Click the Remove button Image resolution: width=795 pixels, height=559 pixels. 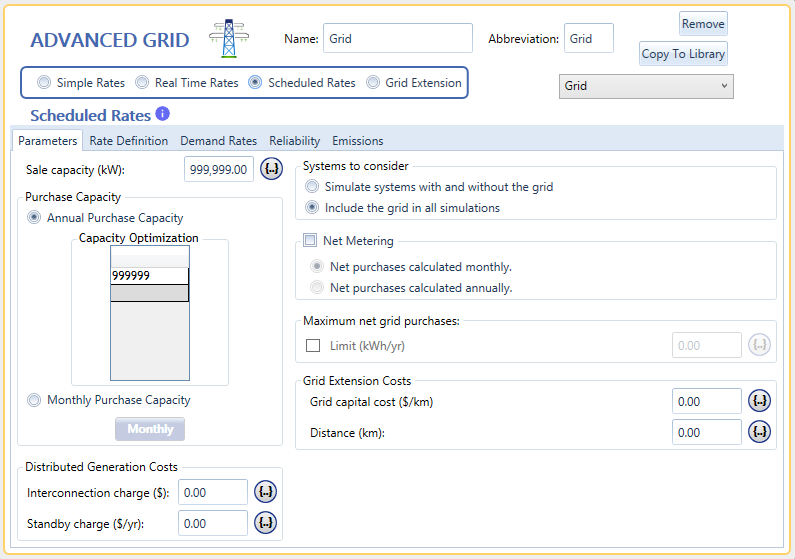[703, 24]
